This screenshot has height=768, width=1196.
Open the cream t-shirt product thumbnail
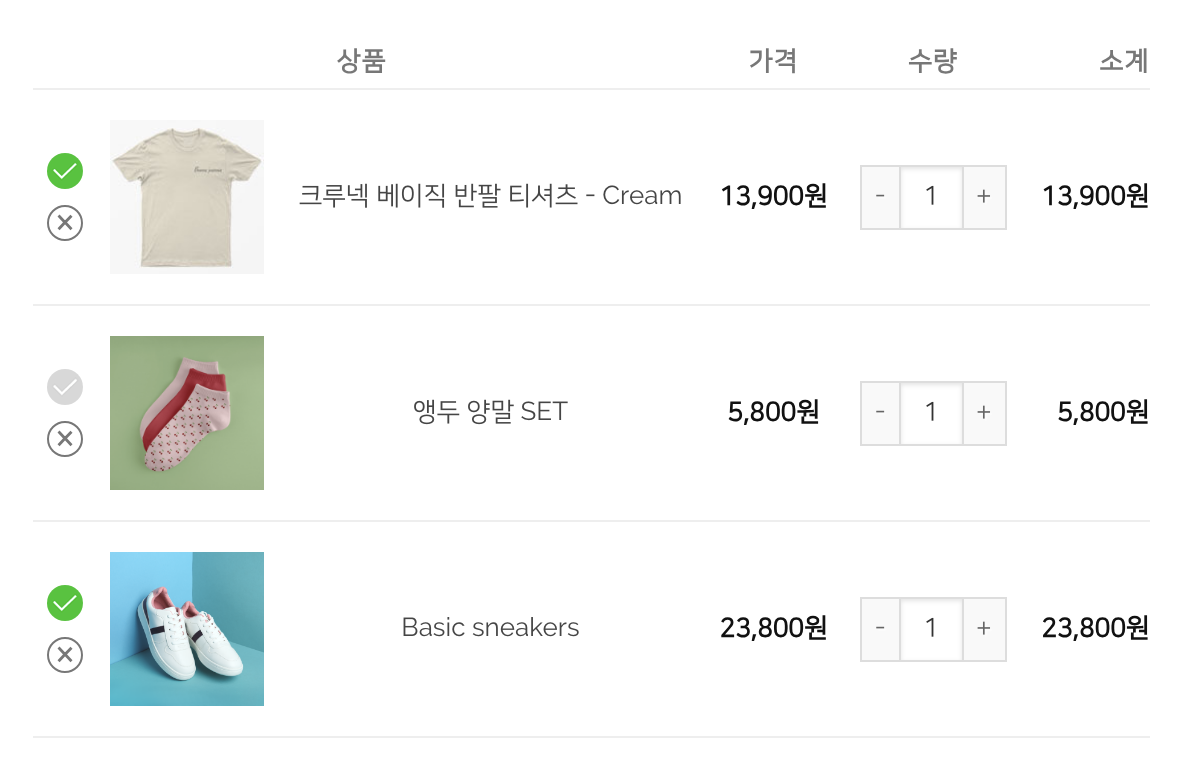click(187, 197)
